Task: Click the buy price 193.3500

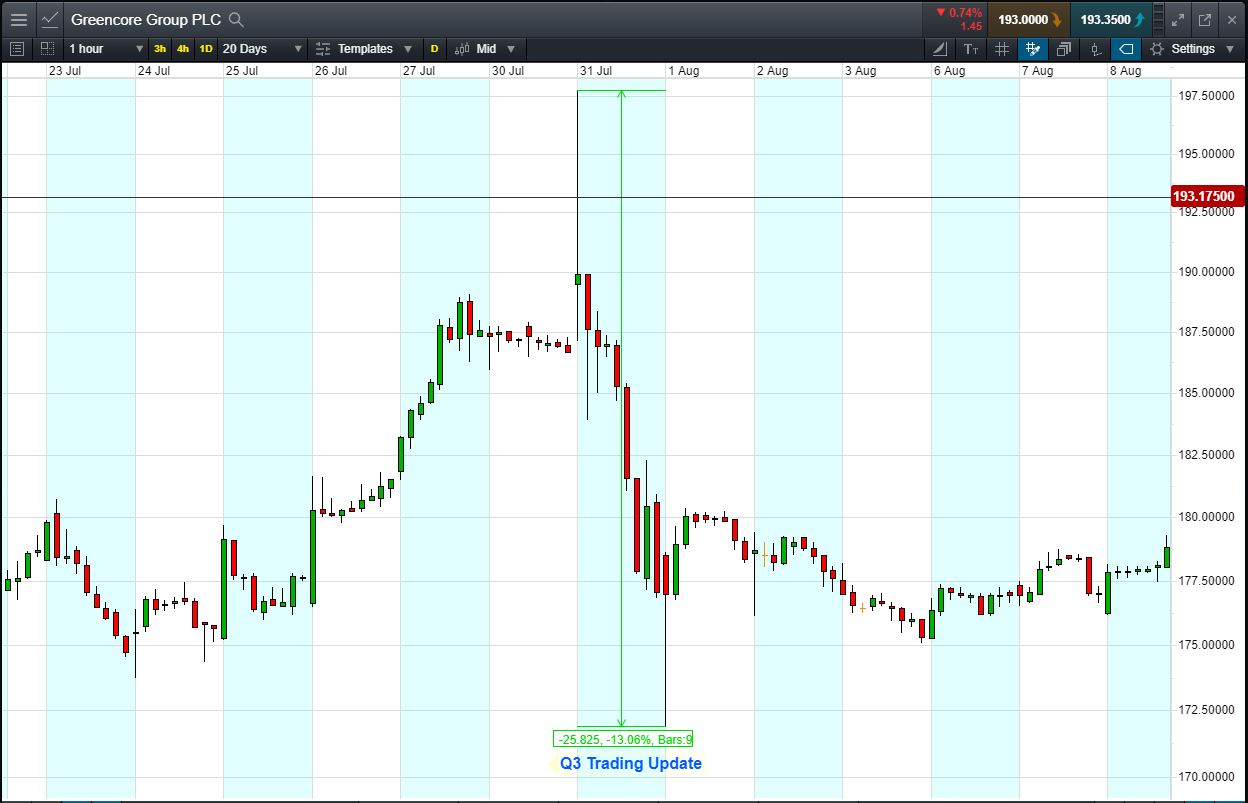Action: [x=1111, y=19]
